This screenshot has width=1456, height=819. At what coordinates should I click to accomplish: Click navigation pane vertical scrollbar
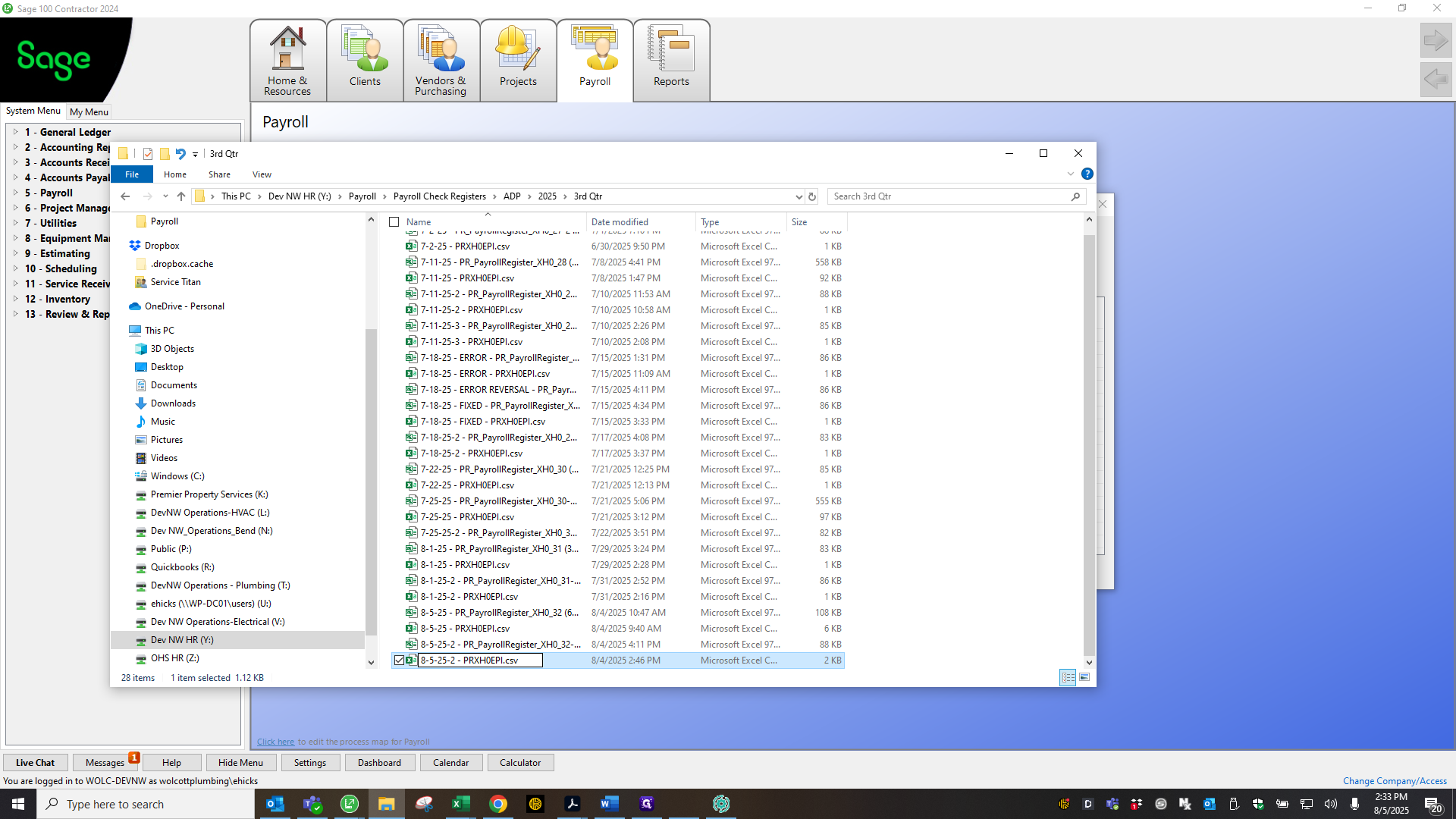[371, 482]
